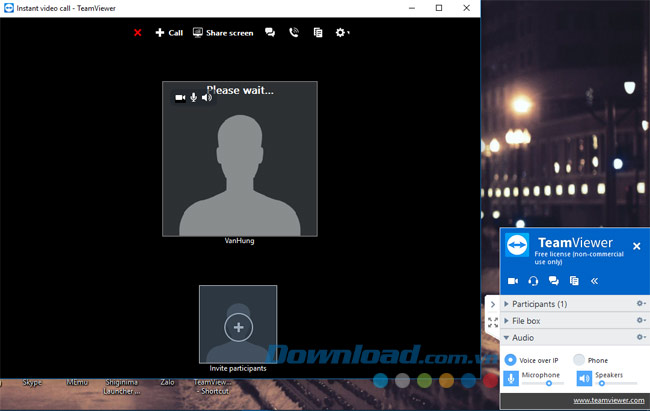The width and height of the screenshot is (650, 411).
Task: Select the Voice over IP radio option
Action: 510,360
